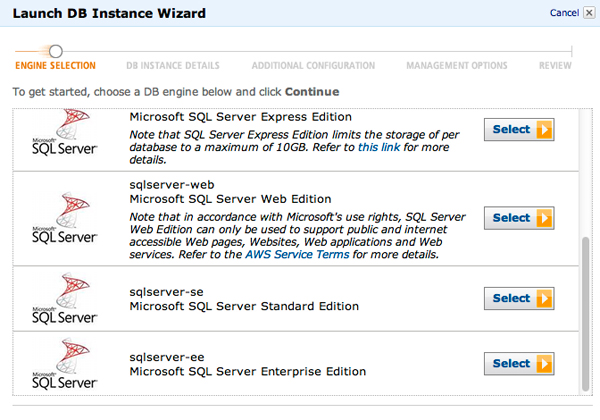Click the progress circle marker on step line
This screenshot has height=420, width=600.
click(56, 51)
